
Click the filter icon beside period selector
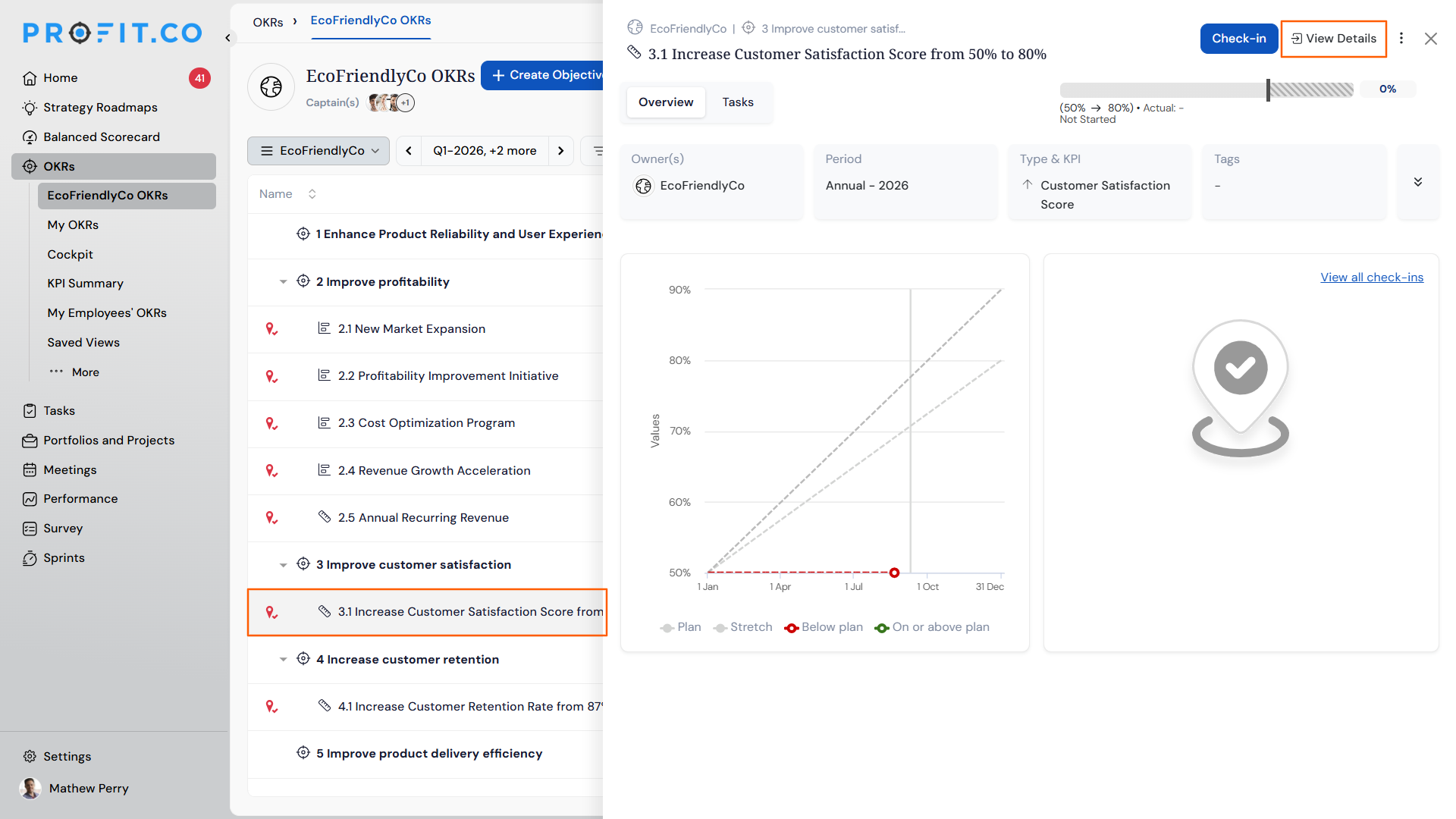click(x=597, y=151)
